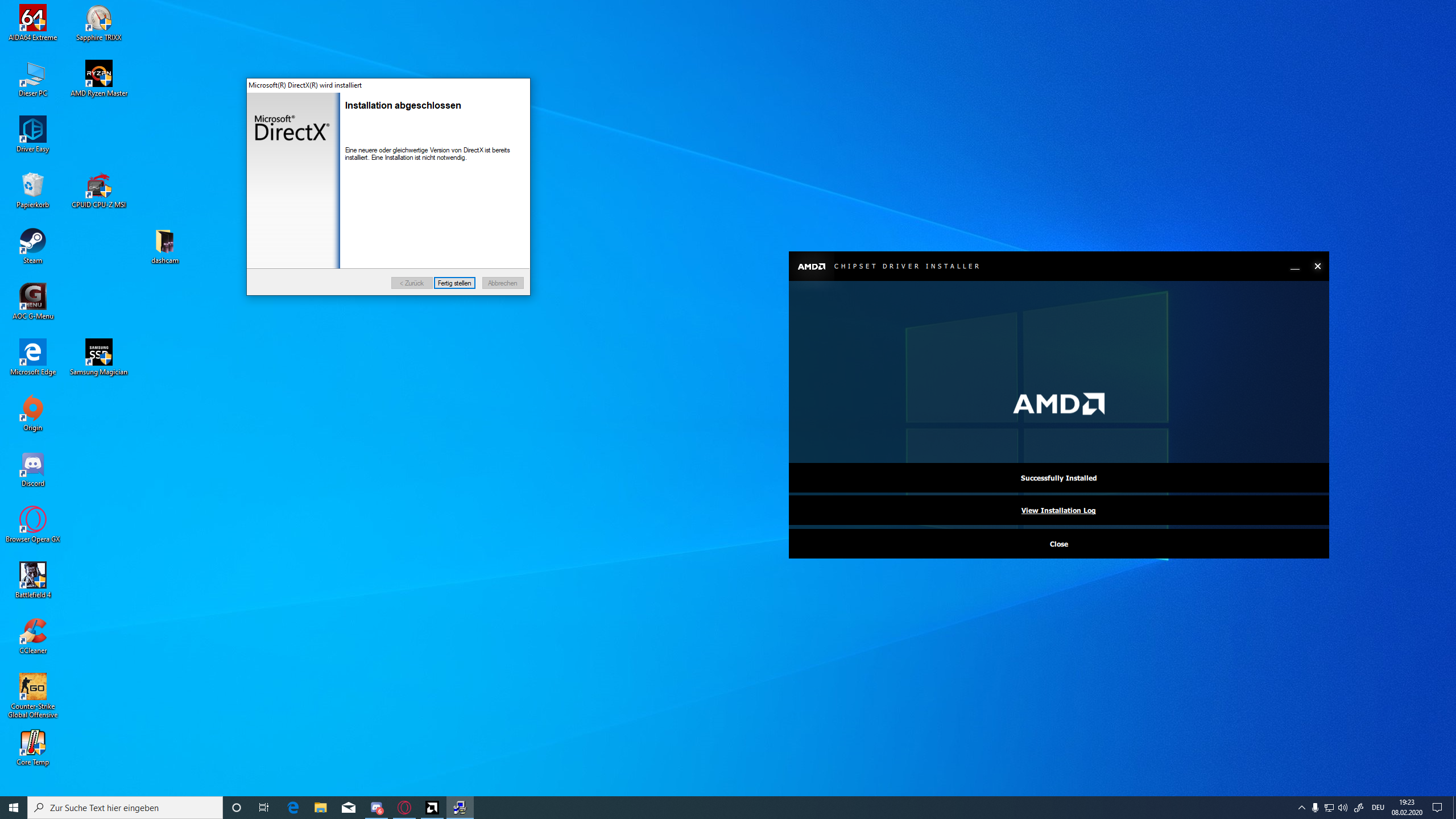Open the volume control in the tray
Viewport: 1456px width, 819px height.
click(1343, 808)
